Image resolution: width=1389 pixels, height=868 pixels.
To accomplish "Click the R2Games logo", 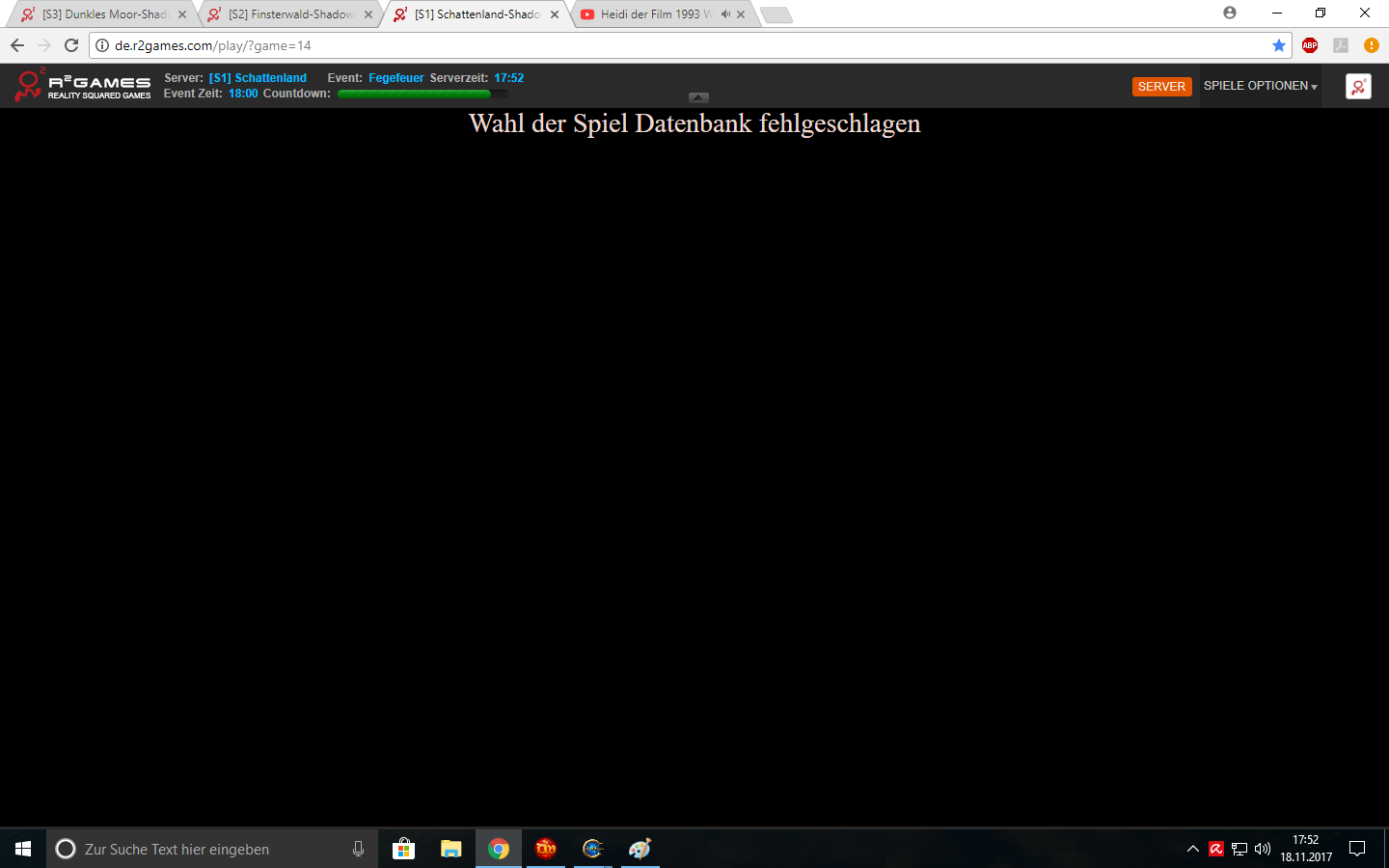I will point(83,86).
